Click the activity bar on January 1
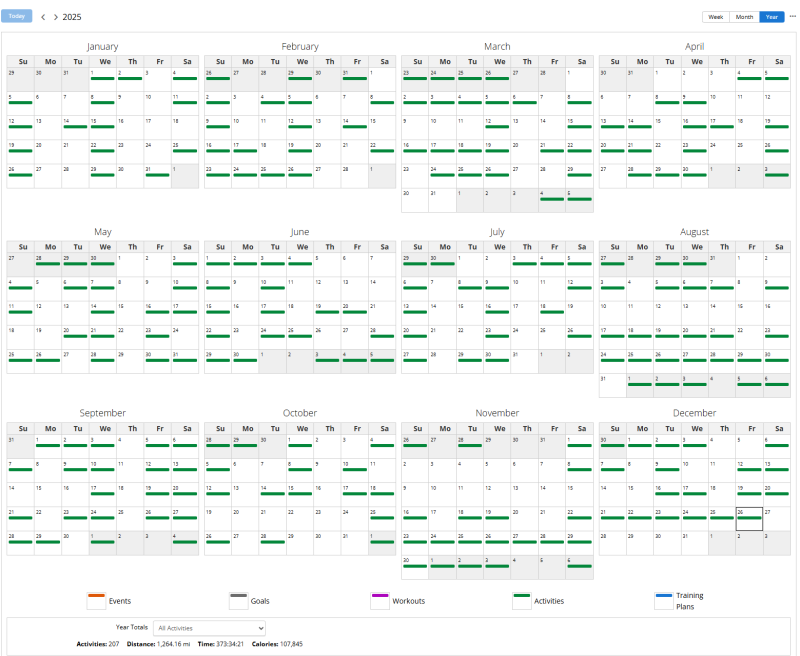 point(102,81)
